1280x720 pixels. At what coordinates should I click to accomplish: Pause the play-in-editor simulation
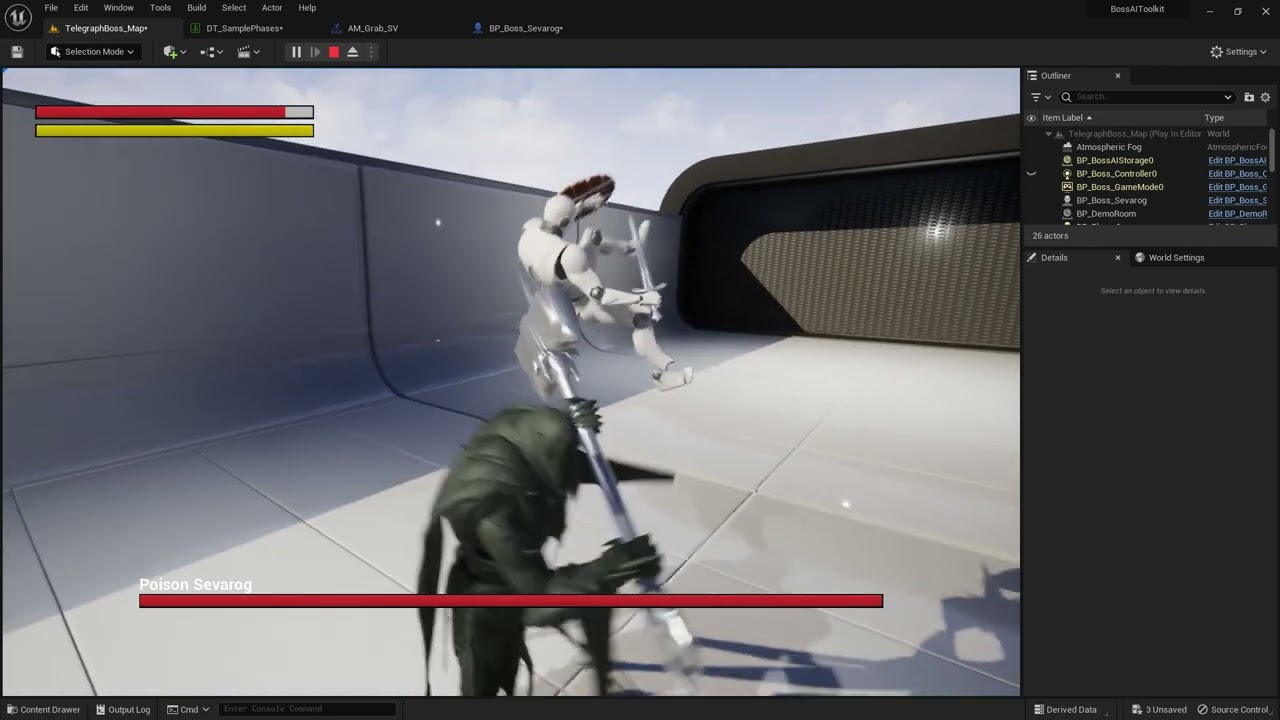coord(296,52)
